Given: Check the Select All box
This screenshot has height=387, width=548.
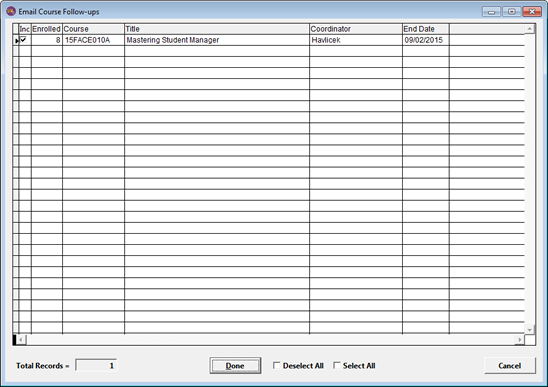Looking at the screenshot, I should tap(337, 365).
